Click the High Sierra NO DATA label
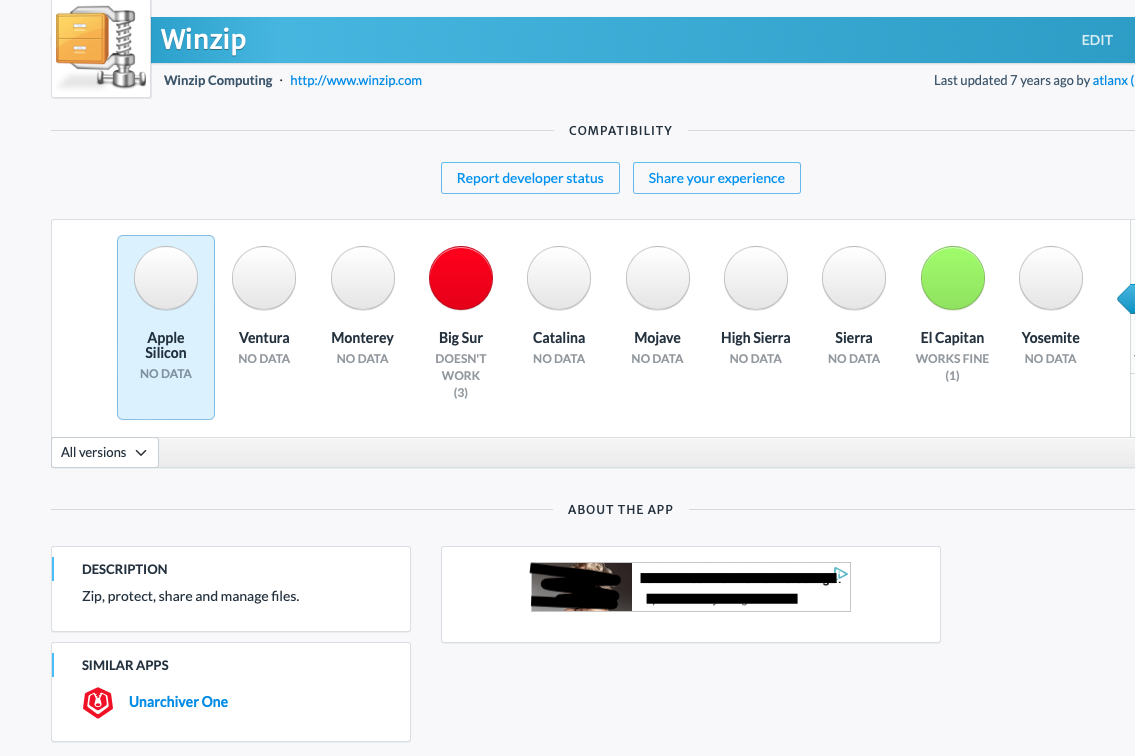 point(756,358)
